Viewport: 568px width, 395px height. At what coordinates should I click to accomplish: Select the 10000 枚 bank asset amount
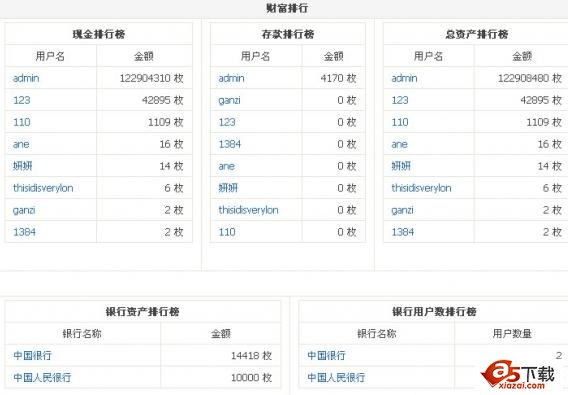click(x=251, y=378)
